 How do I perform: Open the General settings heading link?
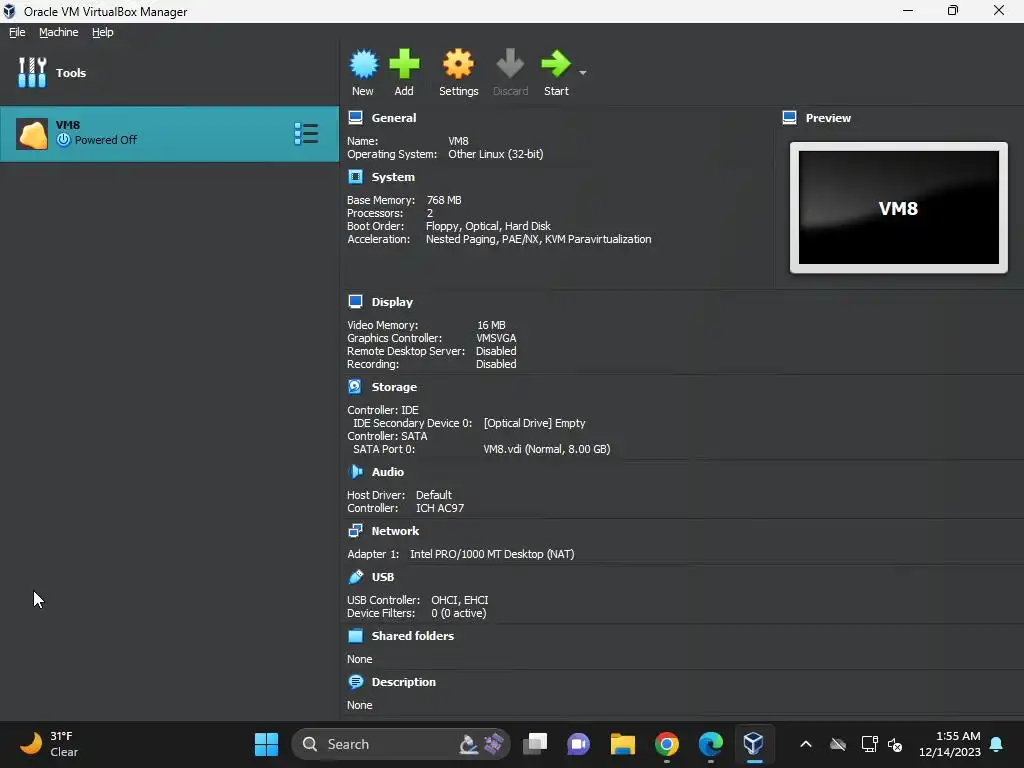click(394, 118)
